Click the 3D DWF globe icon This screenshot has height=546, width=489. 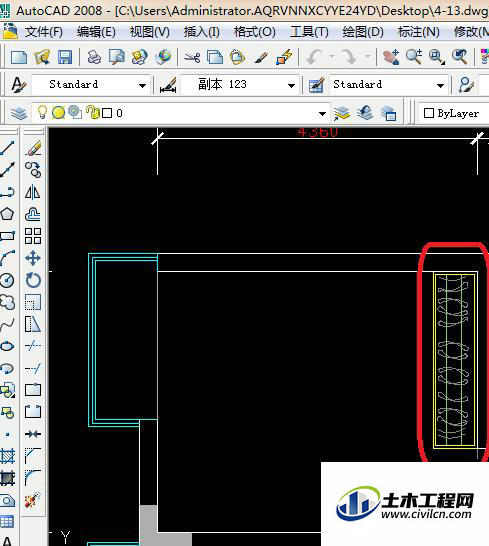pyautogui.click(x=163, y=57)
